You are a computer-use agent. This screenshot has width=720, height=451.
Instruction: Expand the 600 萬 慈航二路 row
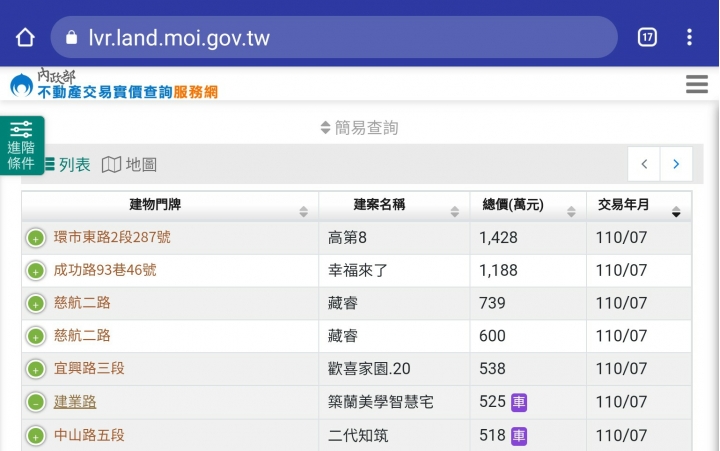tap(36, 336)
